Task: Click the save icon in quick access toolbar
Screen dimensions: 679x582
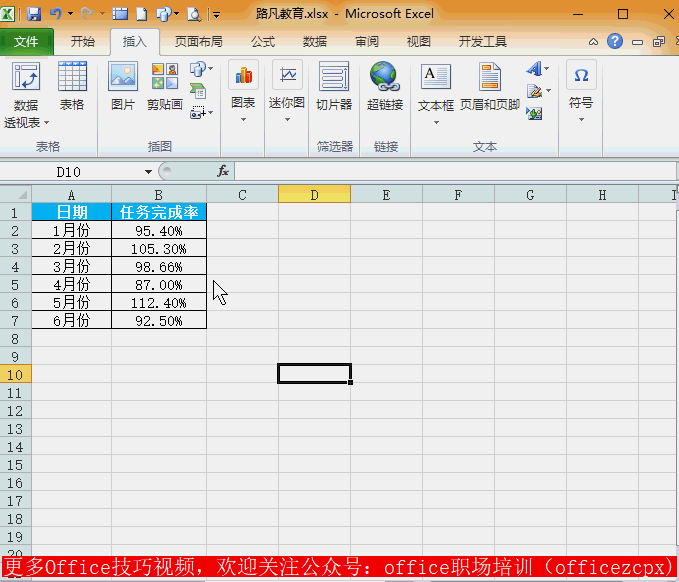Action: 34,14
